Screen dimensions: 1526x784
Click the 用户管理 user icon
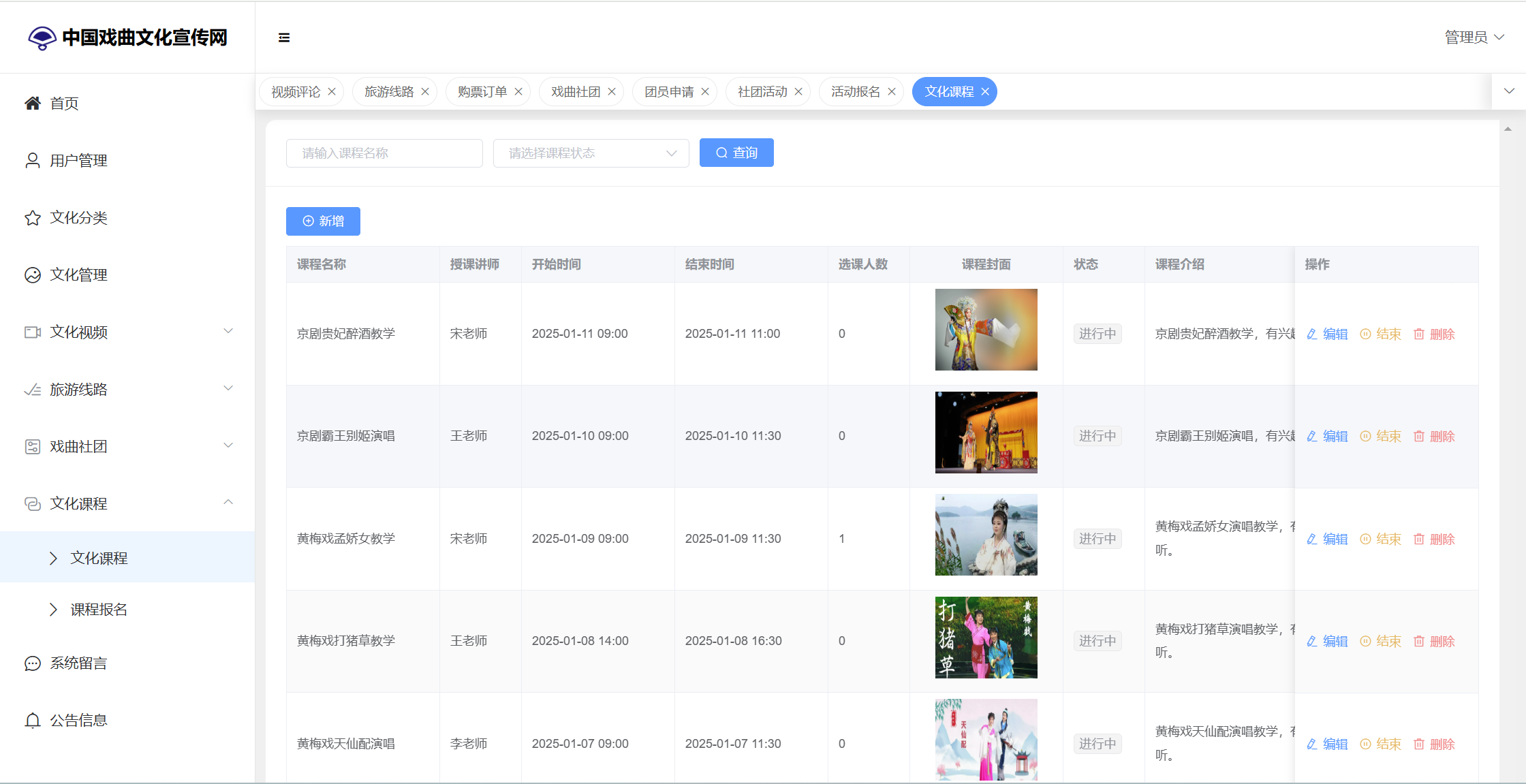tap(33, 161)
